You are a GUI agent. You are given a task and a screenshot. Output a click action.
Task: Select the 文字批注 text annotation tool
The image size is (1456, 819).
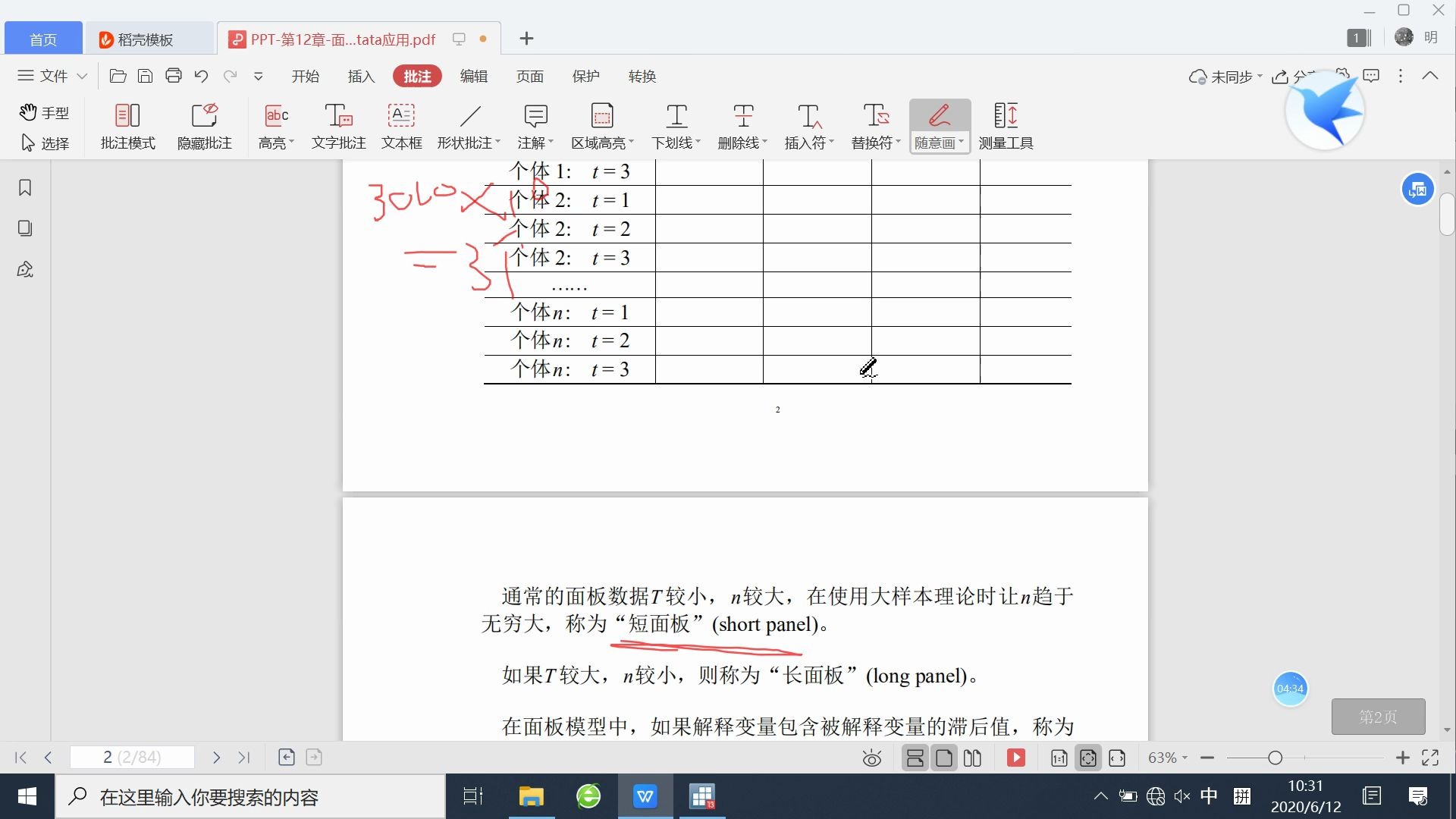[x=337, y=125]
